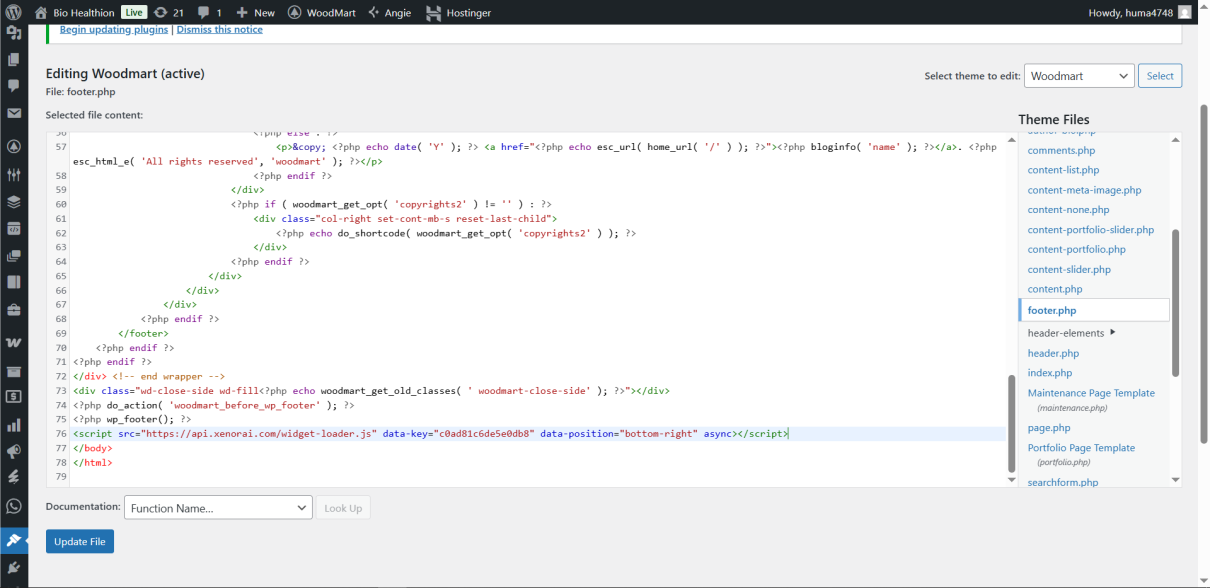Open header.php in Theme Files

pyautogui.click(x=1053, y=353)
